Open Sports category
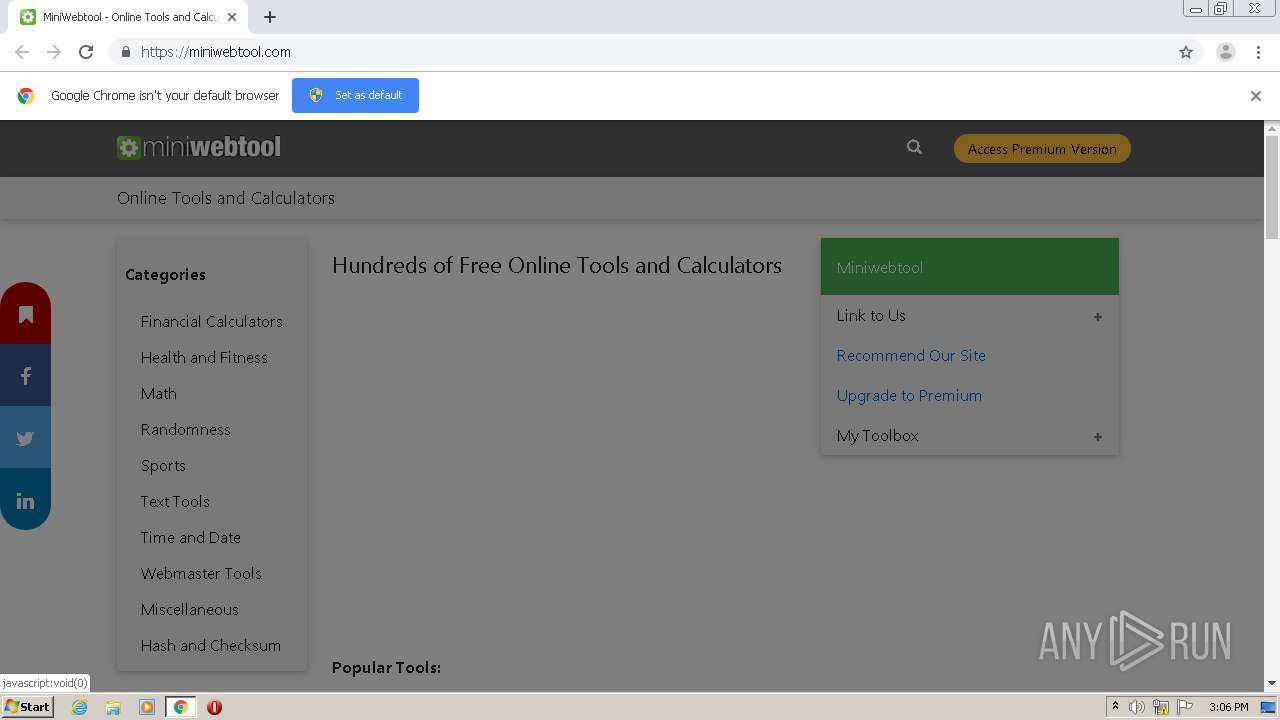Viewport: 1280px width, 720px height. (163, 466)
